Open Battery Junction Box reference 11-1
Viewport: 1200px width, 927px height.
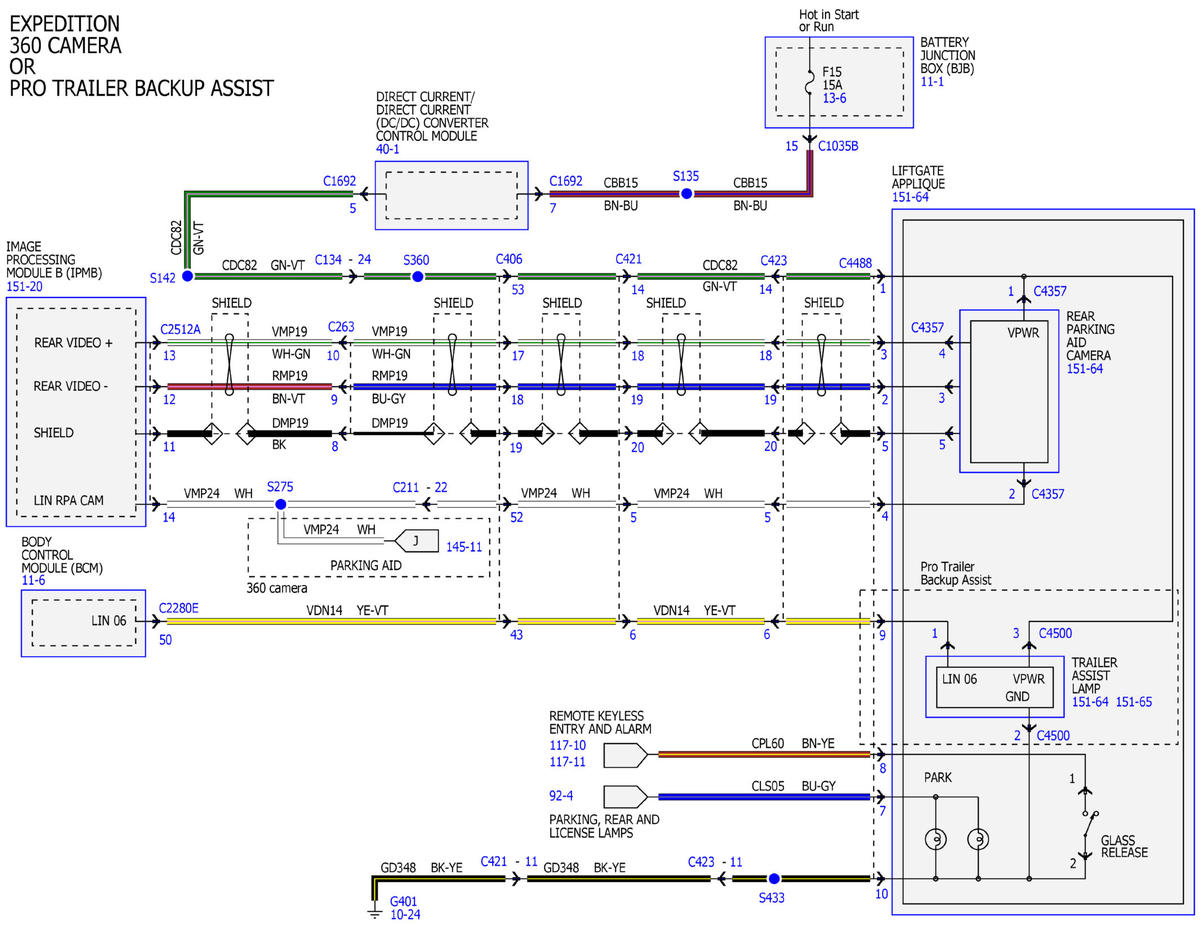[932, 82]
